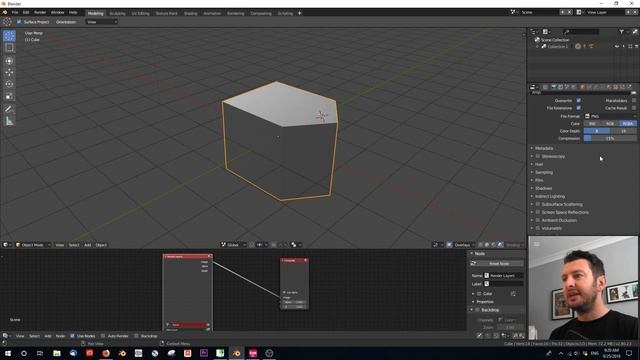
Task: Activate the Move tool
Action: pos(9,73)
